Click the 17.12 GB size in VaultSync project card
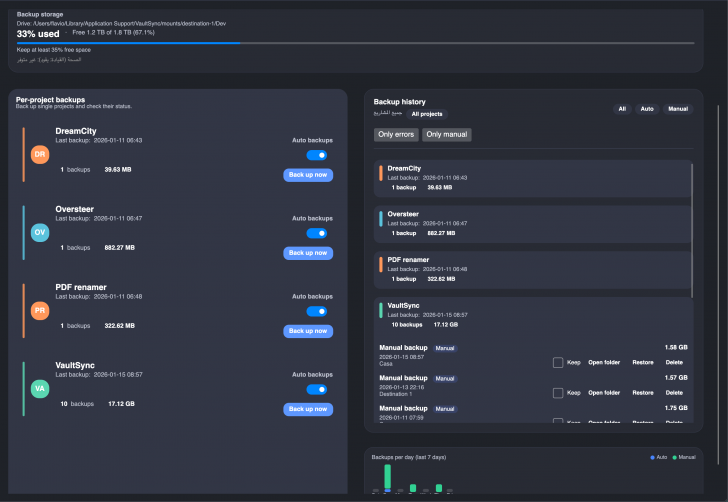 point(121,404)
